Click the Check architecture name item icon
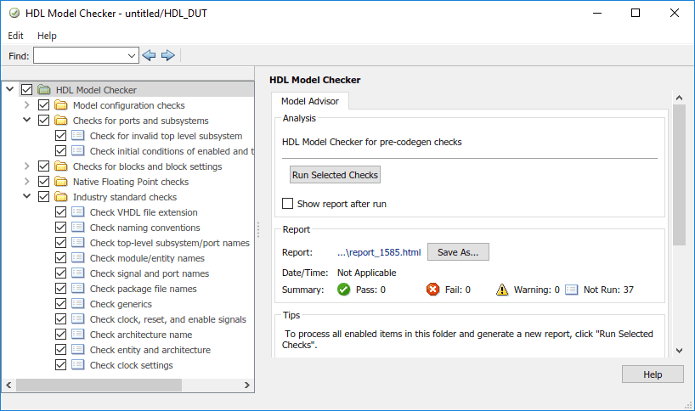The height and width of the screenshot is (411, 695). pos(78,335)
